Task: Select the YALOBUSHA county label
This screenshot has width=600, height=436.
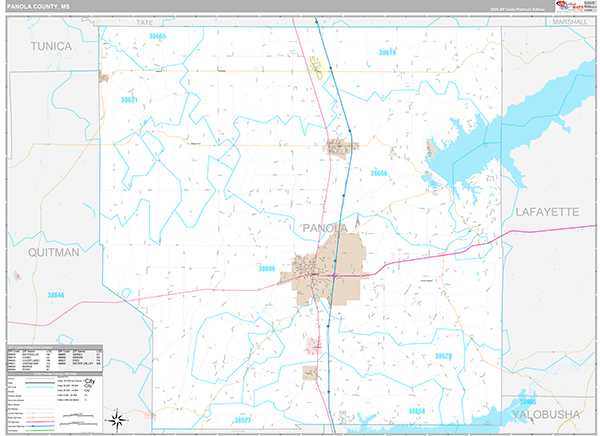Action: (x=546, y=415)
